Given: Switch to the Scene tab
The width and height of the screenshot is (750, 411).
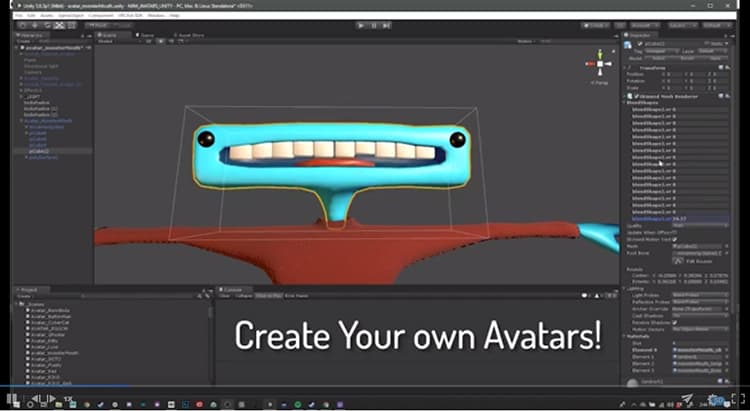Looking at the screenshot, I should click(x=114, y=35).
